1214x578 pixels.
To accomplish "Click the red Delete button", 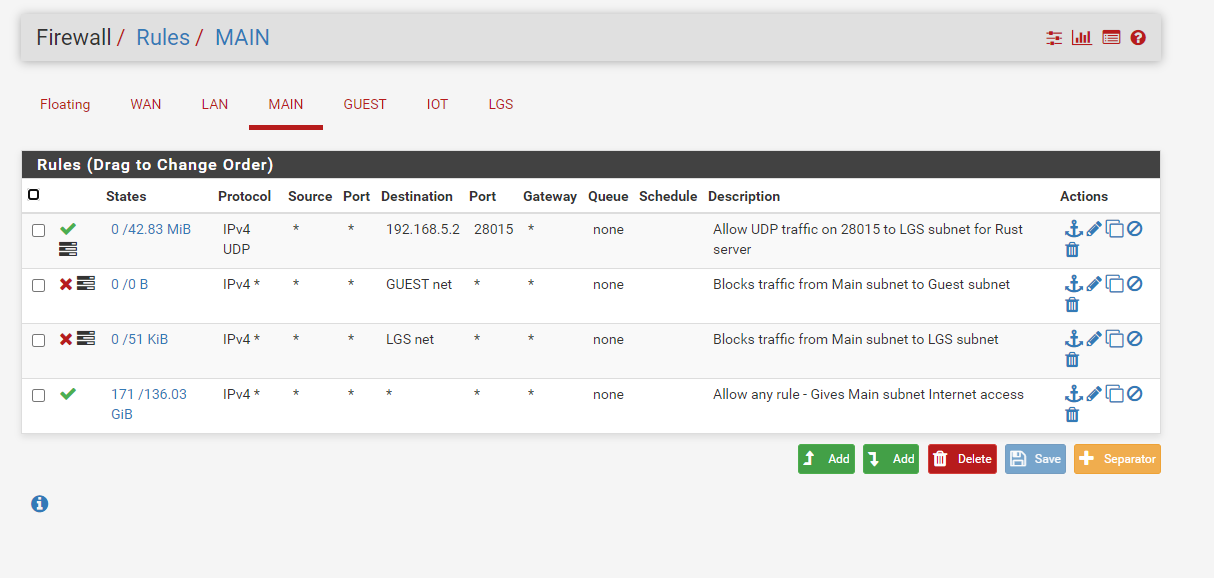I will pos(962,459).
